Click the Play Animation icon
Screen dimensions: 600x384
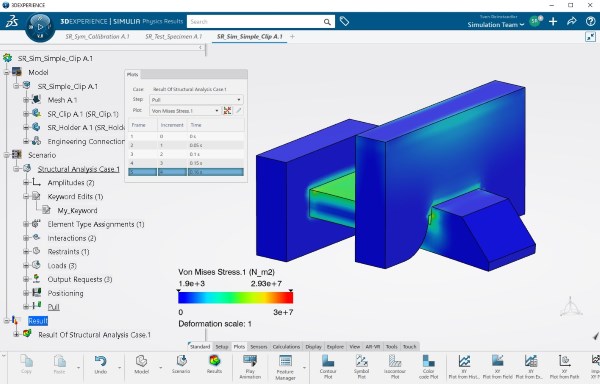(x=250, y=361)
